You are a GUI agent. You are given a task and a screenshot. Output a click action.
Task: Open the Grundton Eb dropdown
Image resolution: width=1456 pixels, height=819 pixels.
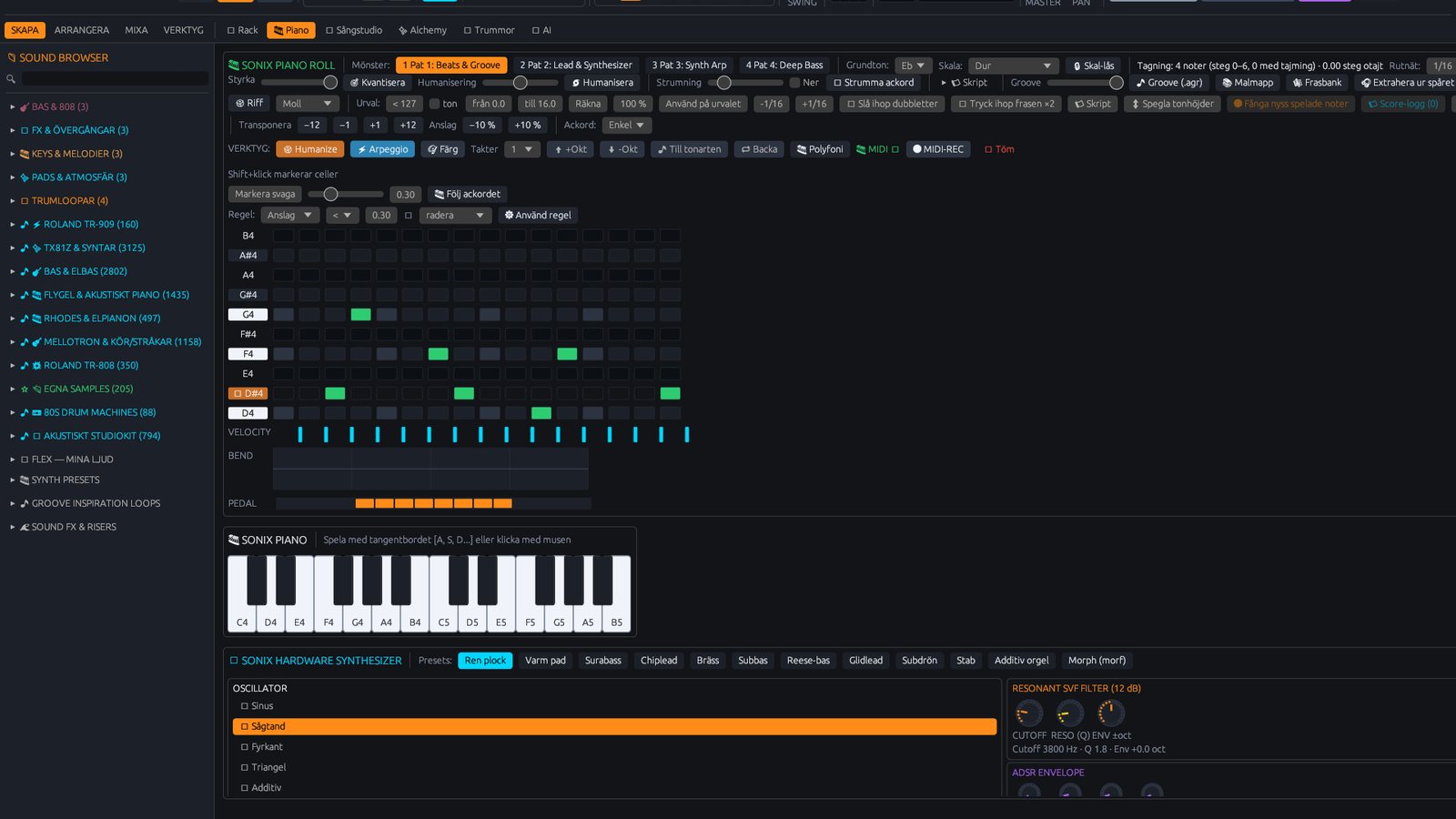point(913,66)
